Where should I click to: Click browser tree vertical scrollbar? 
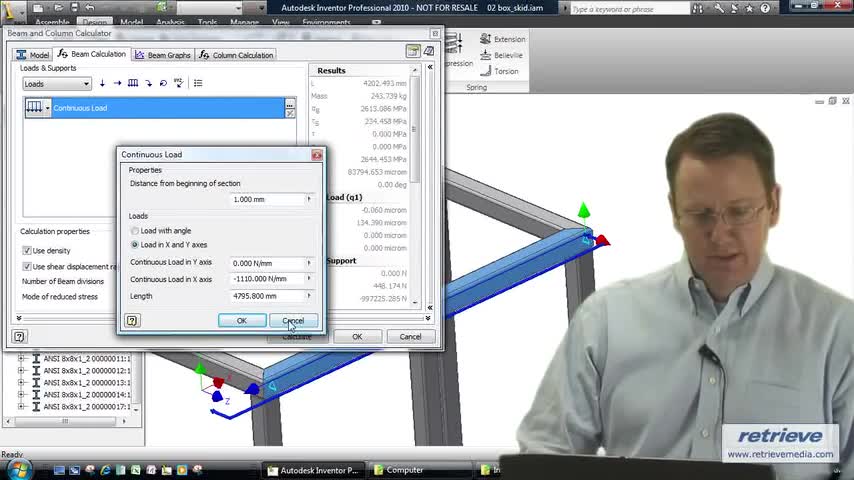point(136,381)
